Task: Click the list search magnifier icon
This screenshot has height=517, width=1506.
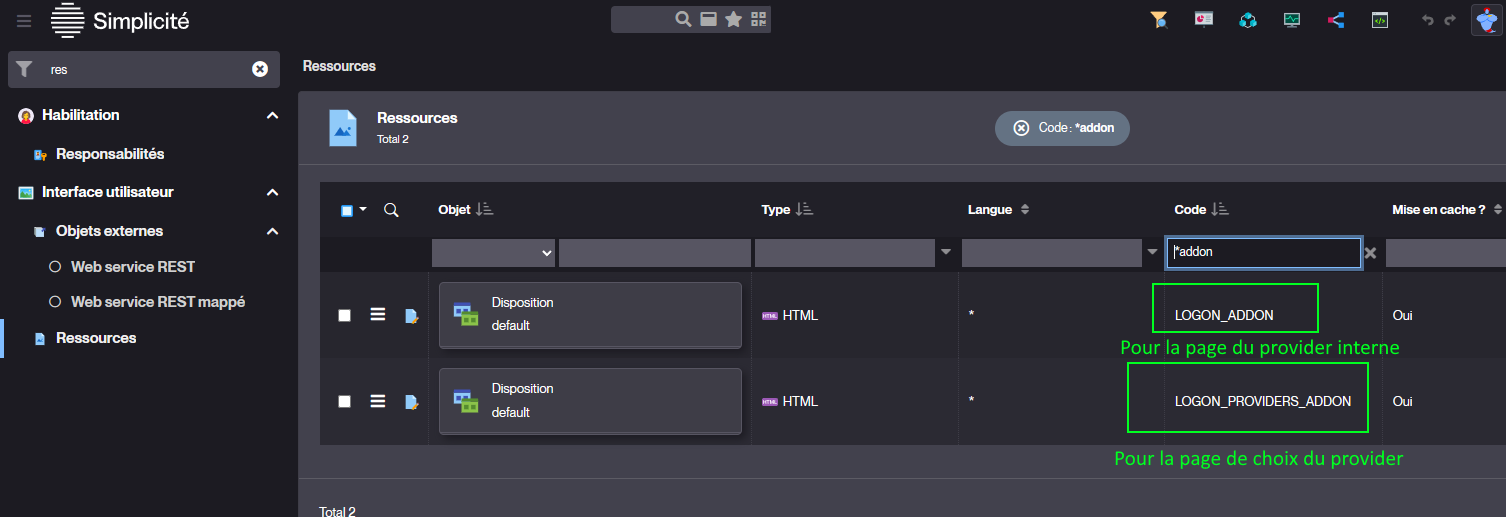Action: point(391,210)
